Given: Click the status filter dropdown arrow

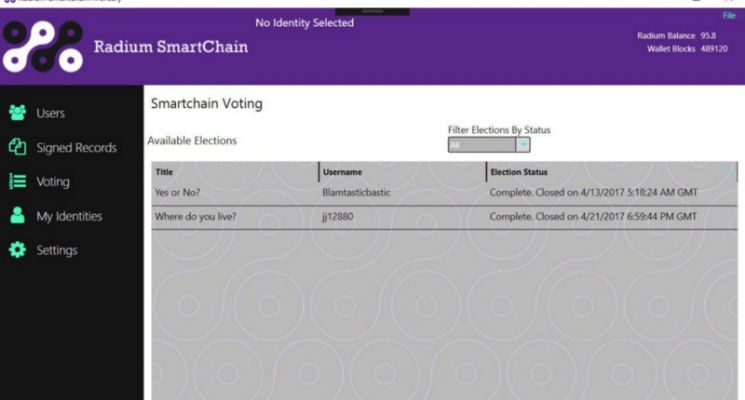Looking at the screenshot, I should 522,145.
